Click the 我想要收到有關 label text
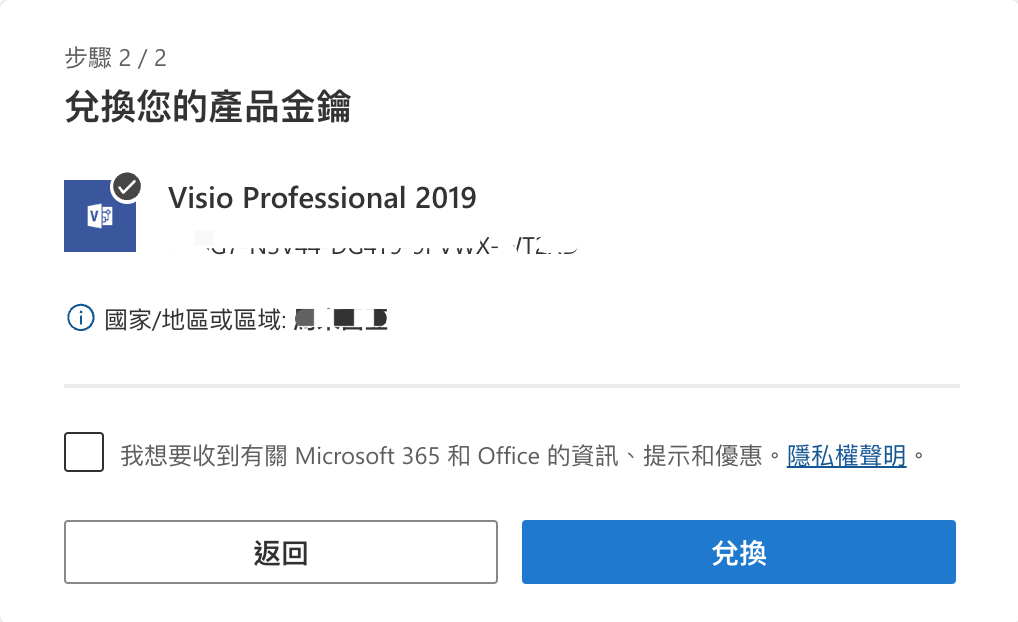 [x=204, y=457]
